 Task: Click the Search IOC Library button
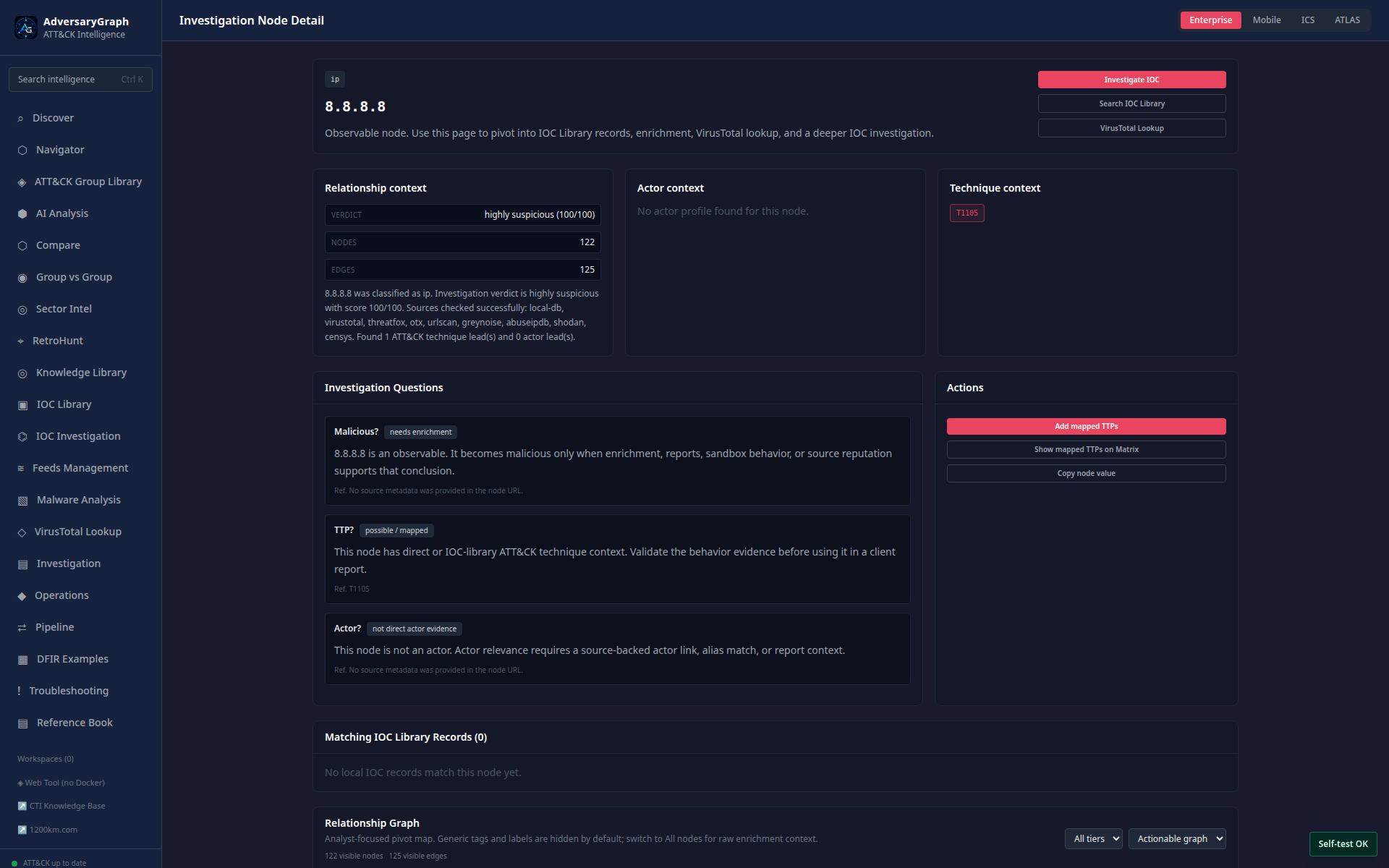point(1131,103)
